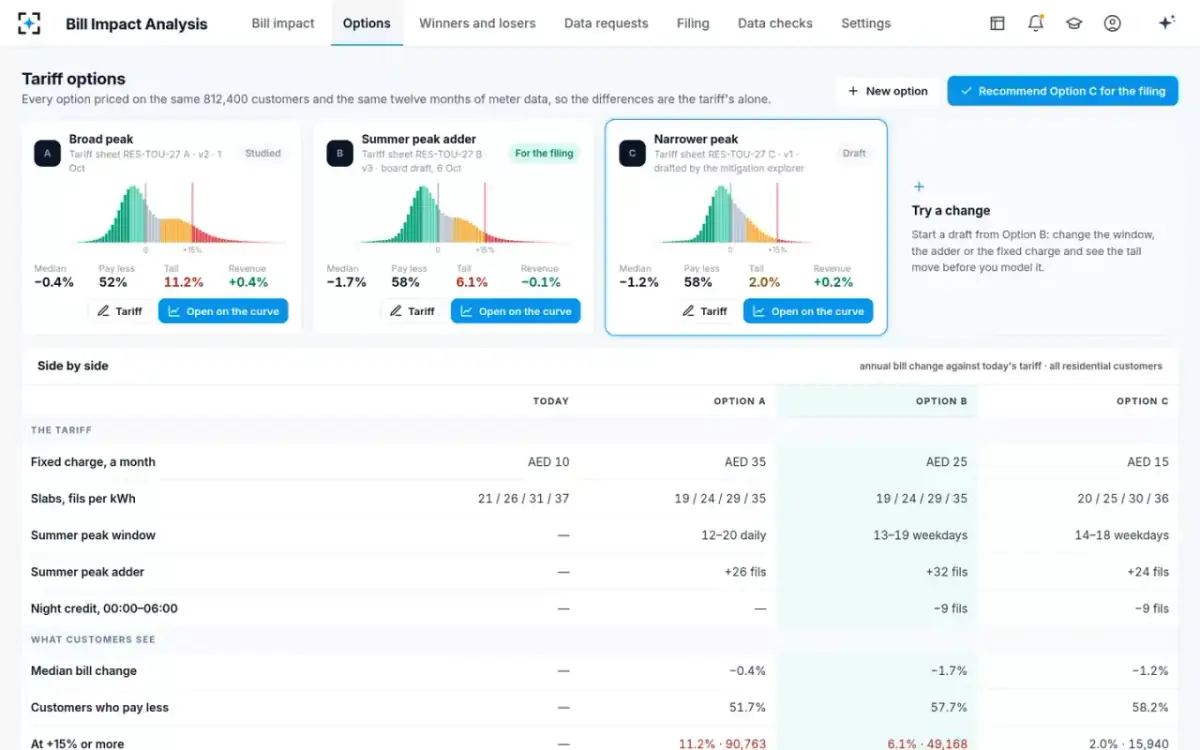Image resolution: width=1200 pixels, height=750 pixels.
Task: Click the Broad peak card title
Action: [x=101, y=139]
